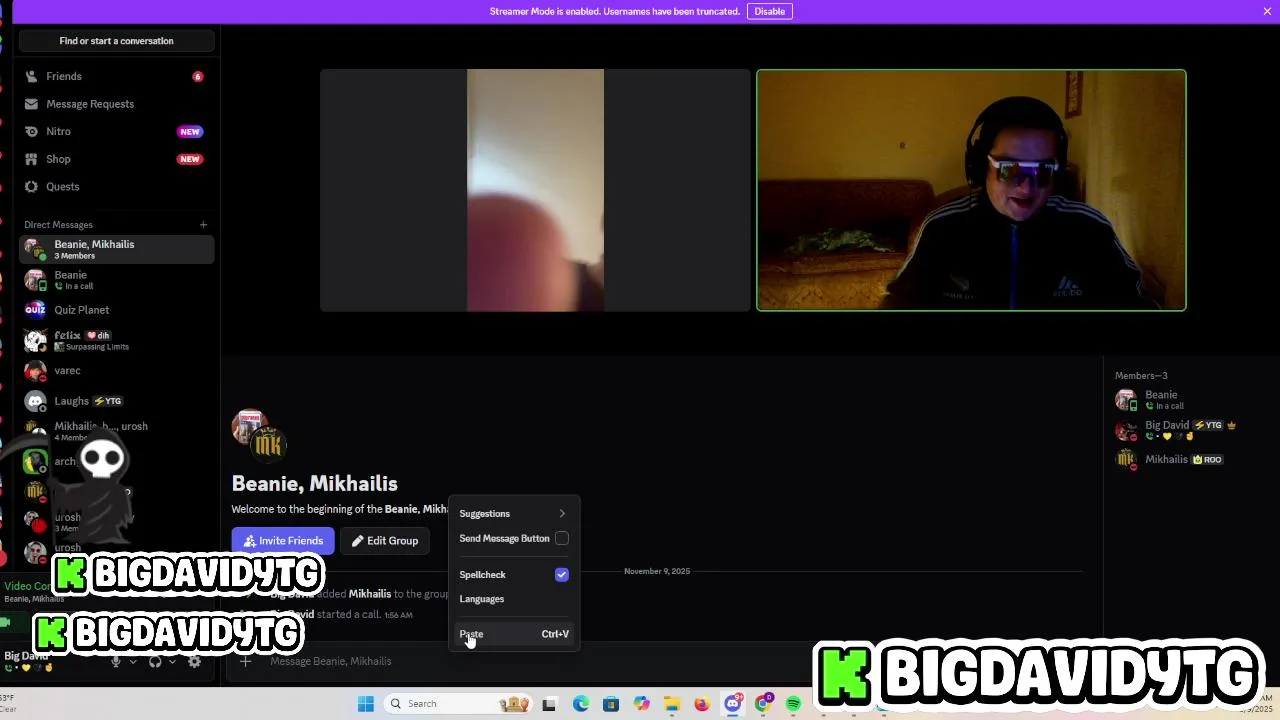Open Laughs direct message
The height and width of the screenshot is (720, 1280).
pyautogui.click(x=116, y=401)
